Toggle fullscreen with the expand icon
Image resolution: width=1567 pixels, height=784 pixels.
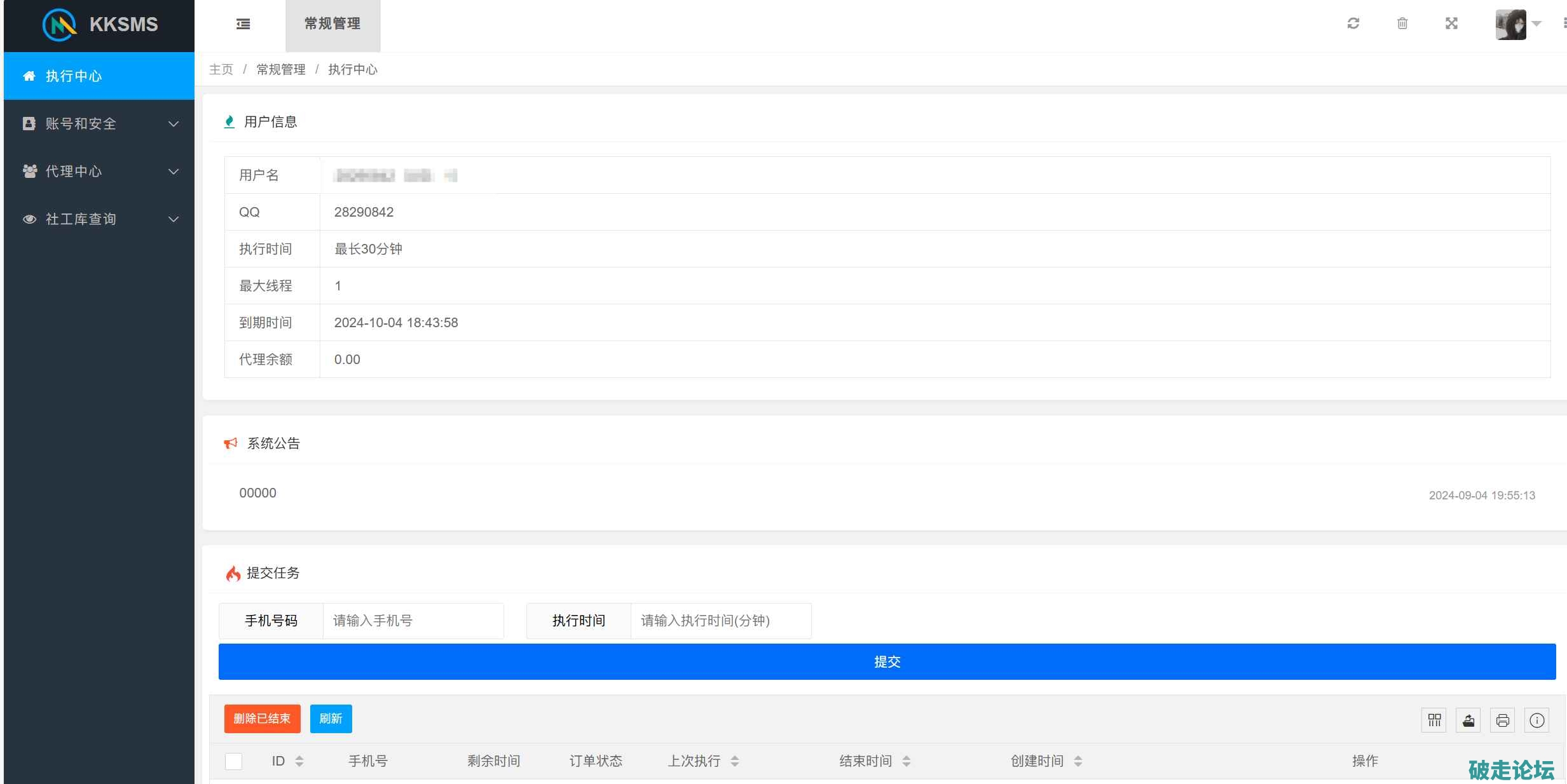(1451, 24)
